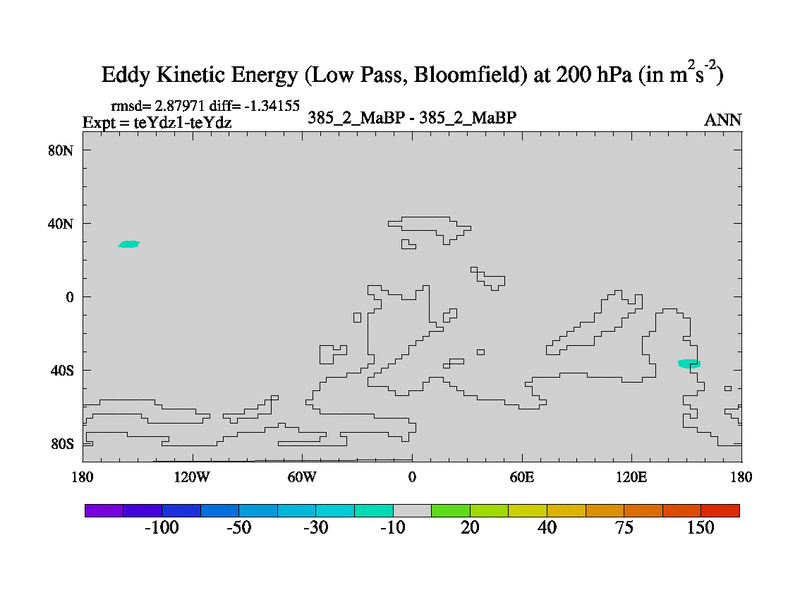Viewport: 800px width, 600px height.
Task: Click the yellow swatch left of 40
Action: click(x=527, y=510)
